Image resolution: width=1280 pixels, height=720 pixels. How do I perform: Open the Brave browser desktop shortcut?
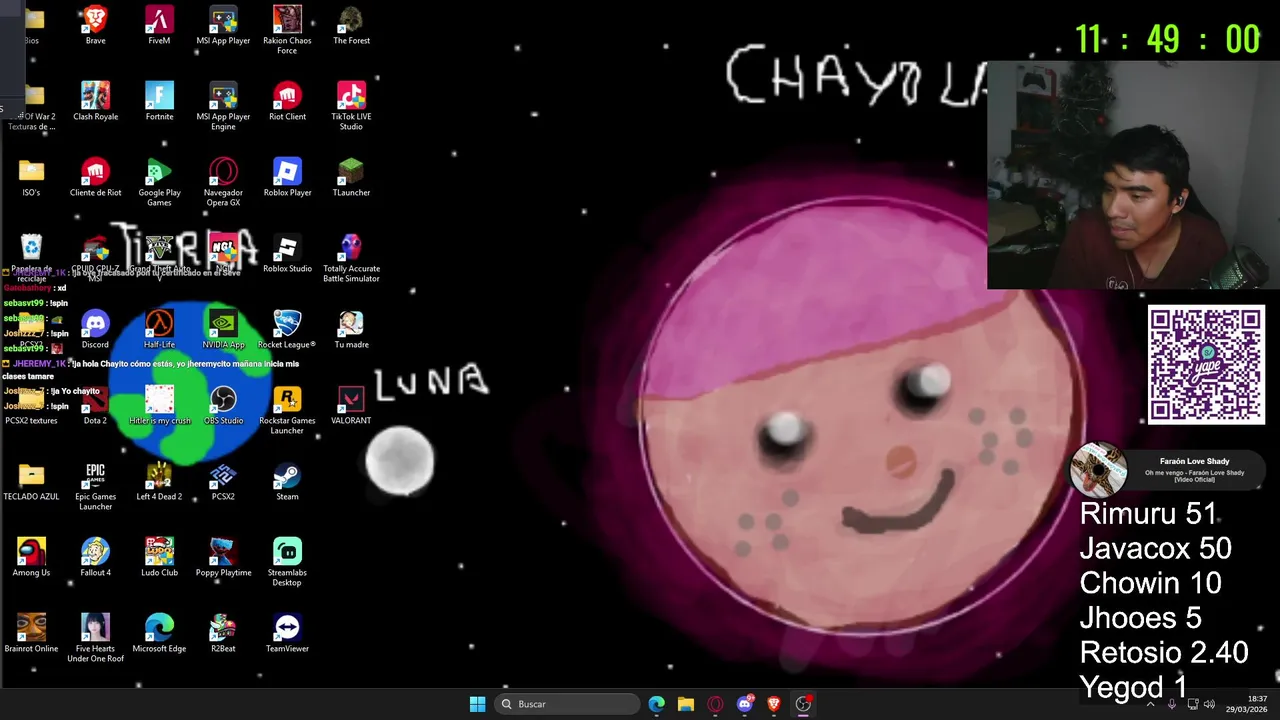point(95,25)
